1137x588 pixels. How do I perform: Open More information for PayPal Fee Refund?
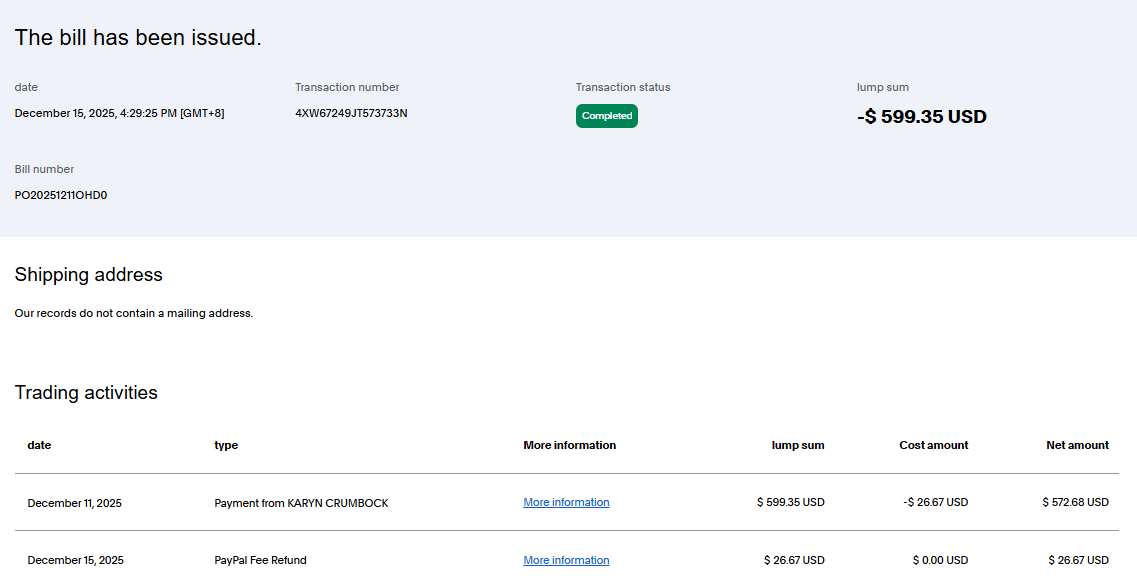click(x=566, y=560)
